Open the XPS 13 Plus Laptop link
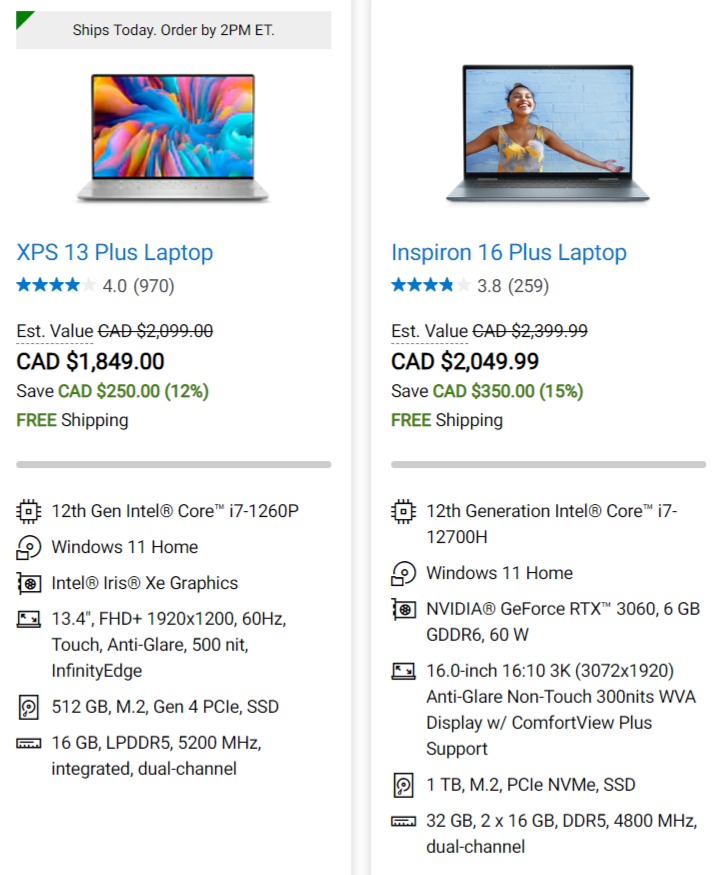 [115, 252]
